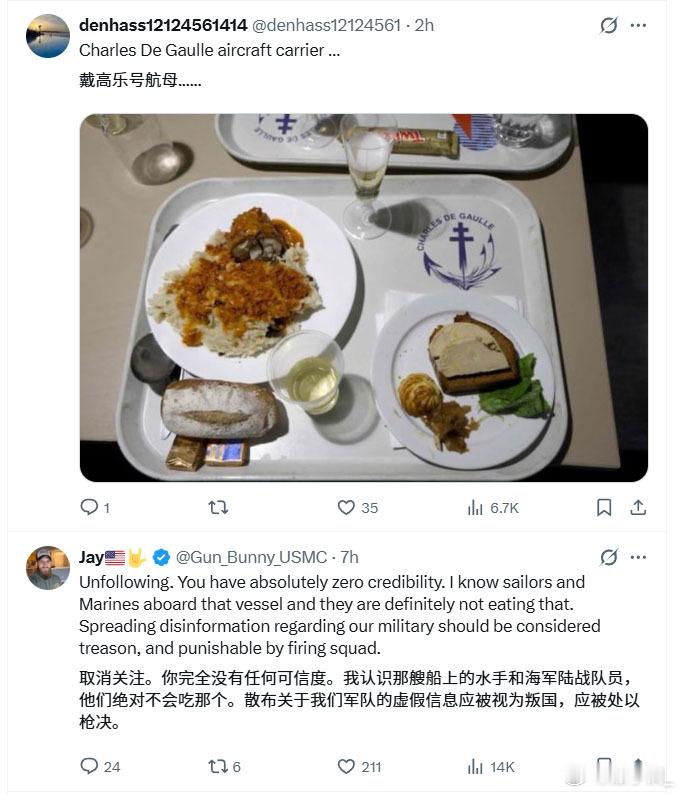
Task: Enlarge the Charles De Gaulle meal tray photo
Action: [x=364, y=297]
